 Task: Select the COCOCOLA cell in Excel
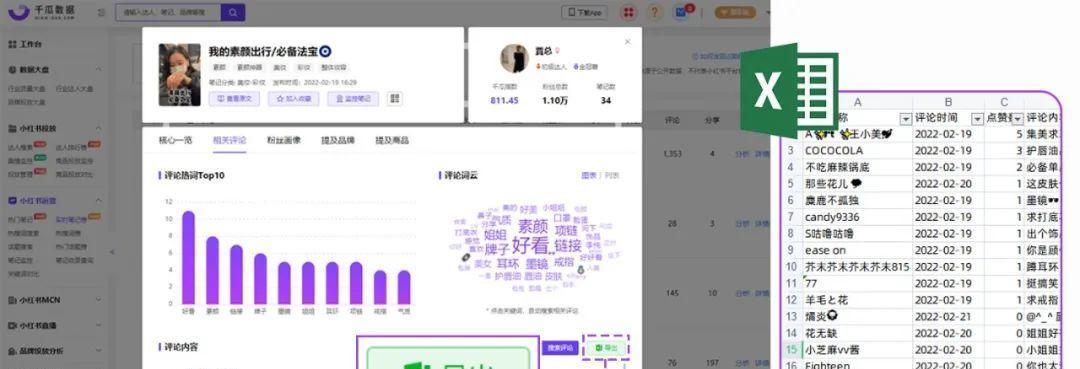[x=858, y=150]
